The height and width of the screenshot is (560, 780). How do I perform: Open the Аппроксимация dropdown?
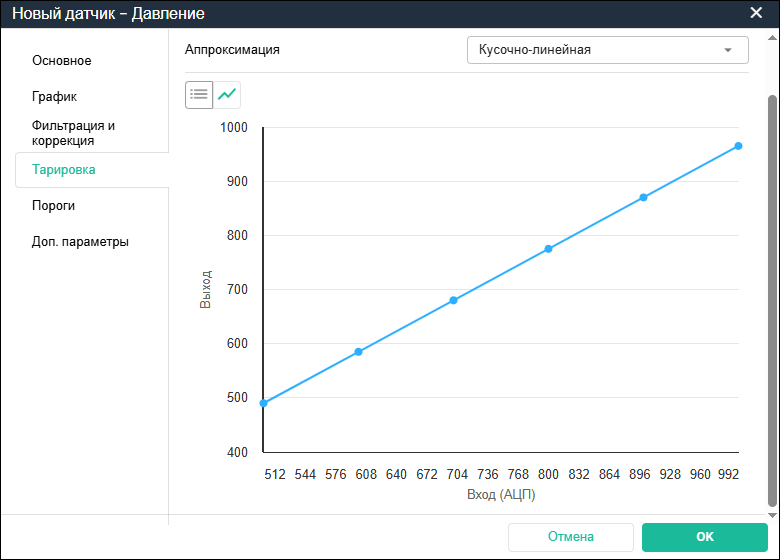[x=607, y=50]
